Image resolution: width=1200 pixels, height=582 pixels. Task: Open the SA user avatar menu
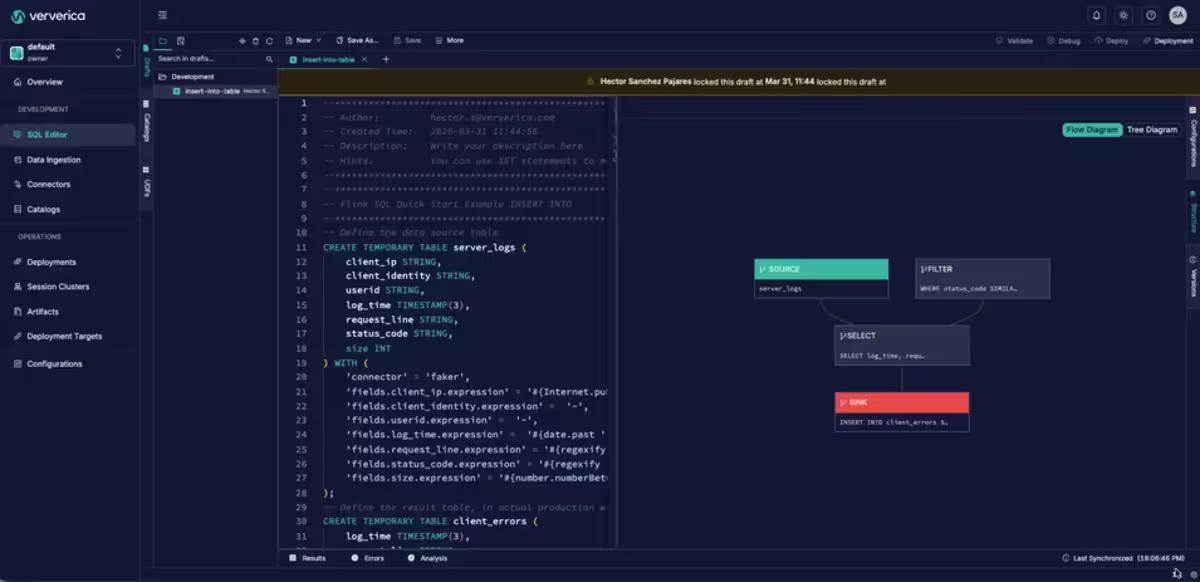[x=1177, y=15]
